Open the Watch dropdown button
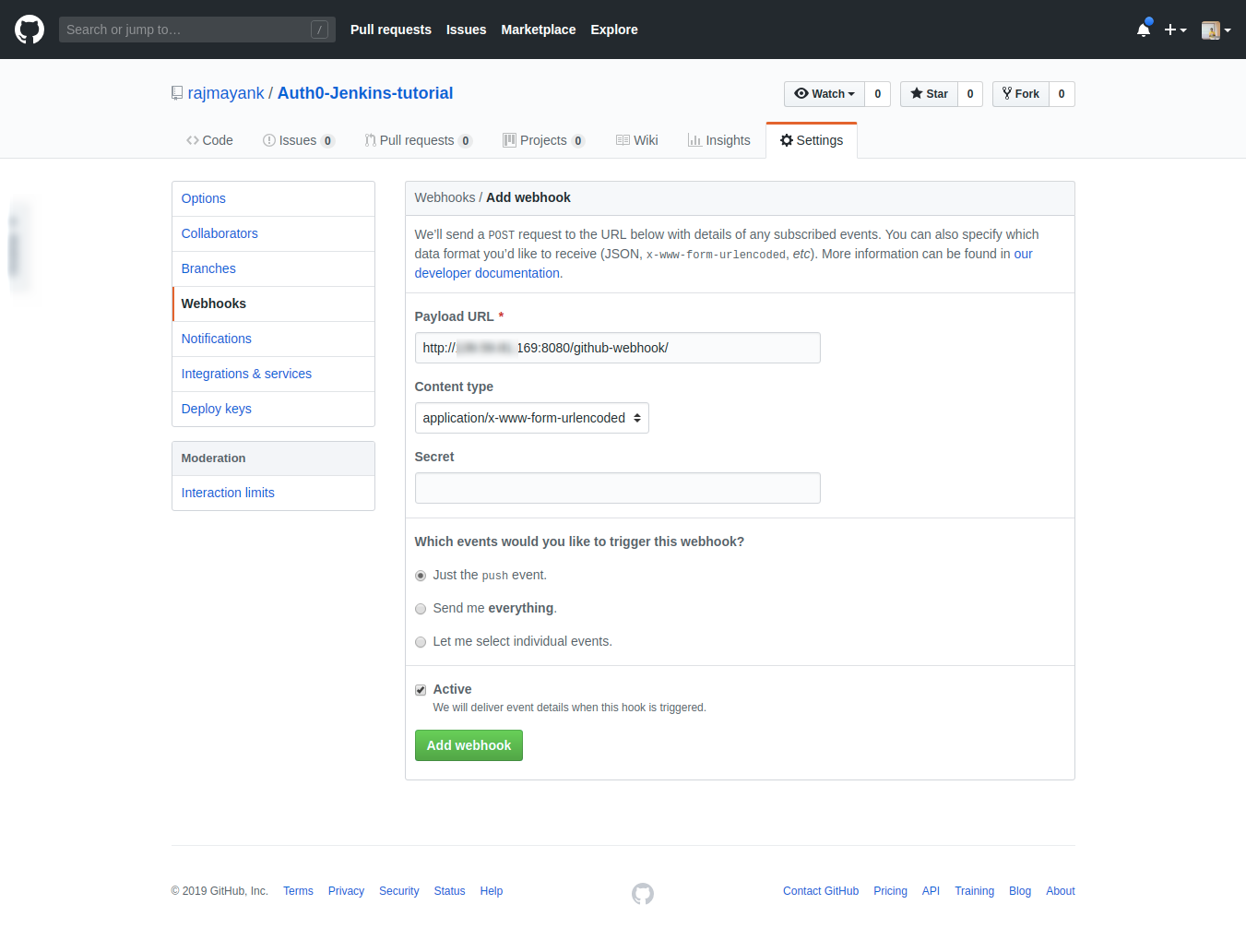Screen dimensions: 1246x952 (825, 94)
